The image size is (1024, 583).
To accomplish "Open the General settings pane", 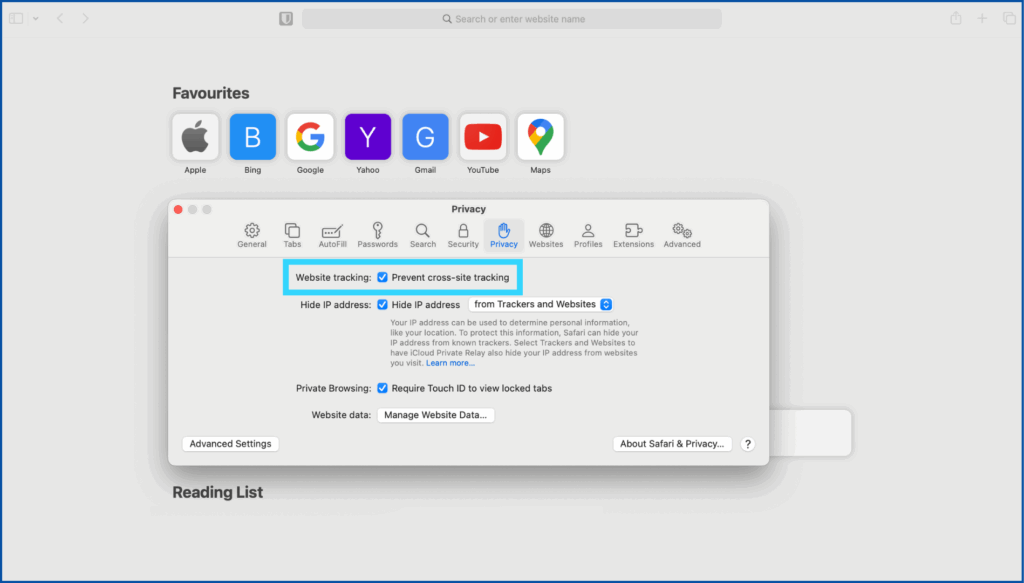I will pyautogui.click(x=252, y=235).
